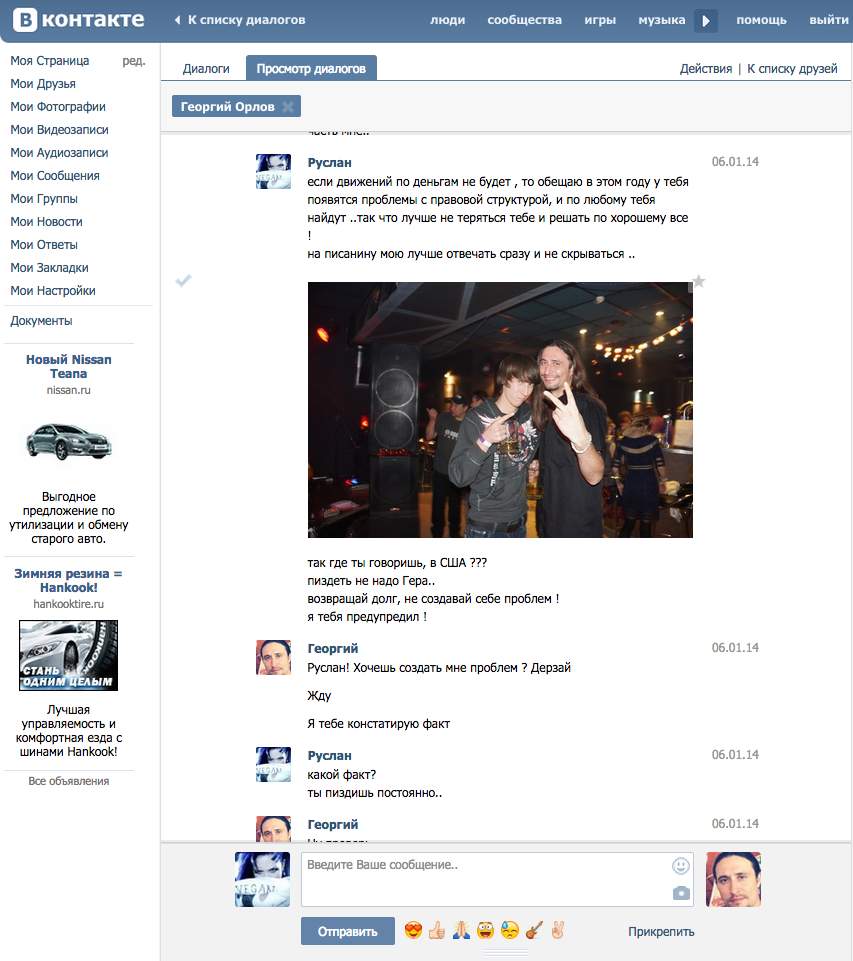Open the Действия actions dropdown
Image resolution: width=853 pixels, height=961 pixels.
tap(705, 69)
